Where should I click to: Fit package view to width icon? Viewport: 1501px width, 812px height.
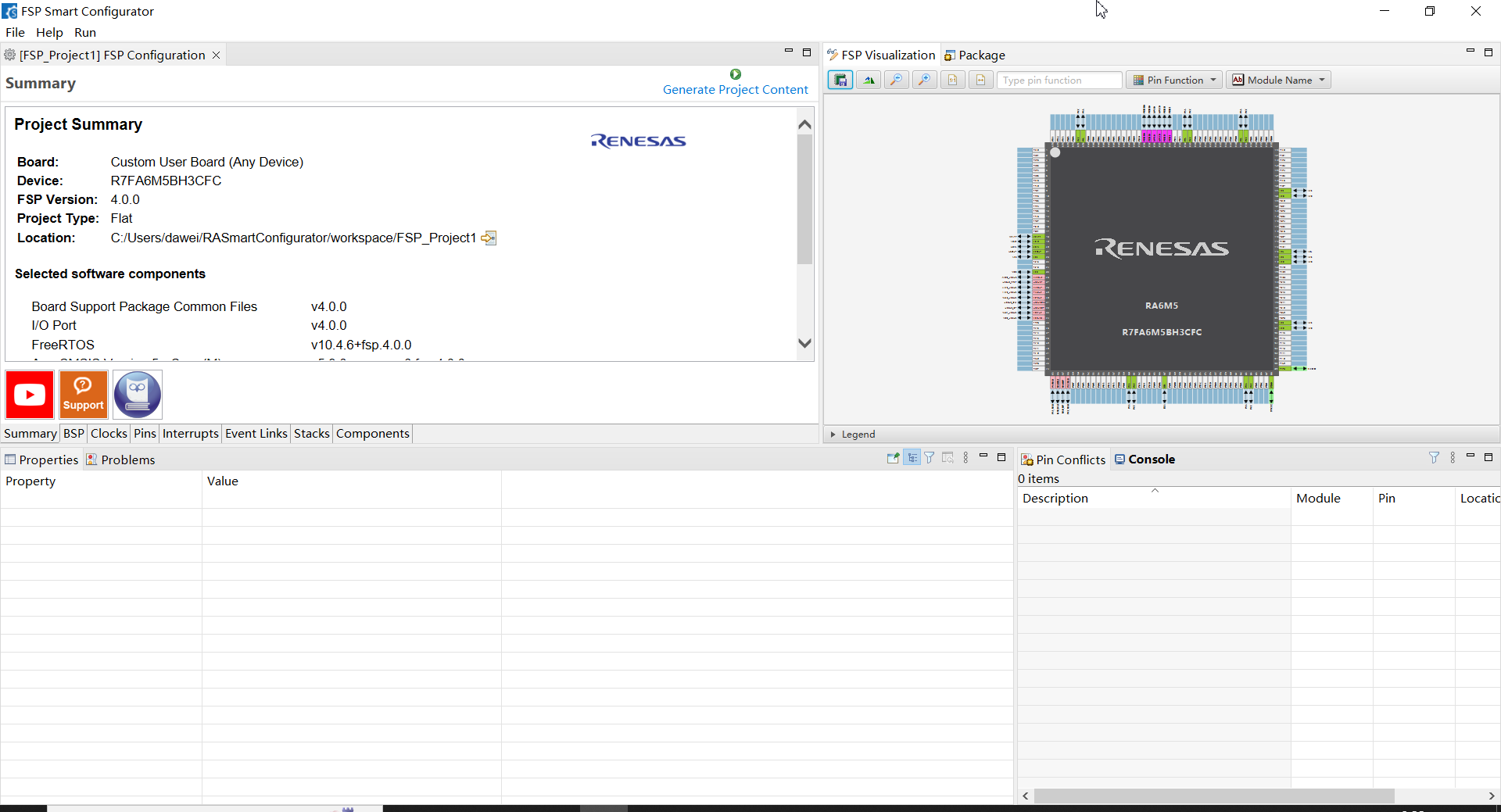point(981,80)
